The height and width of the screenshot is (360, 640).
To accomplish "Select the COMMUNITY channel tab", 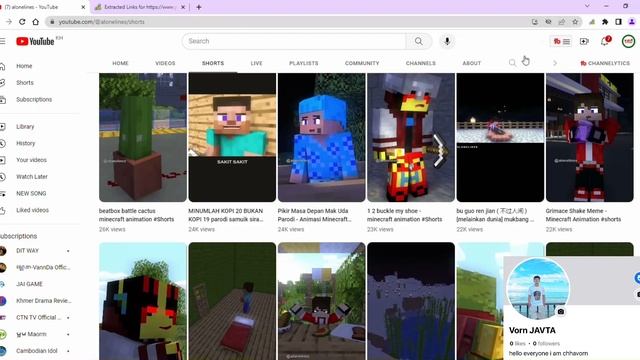I will [362, 63].
